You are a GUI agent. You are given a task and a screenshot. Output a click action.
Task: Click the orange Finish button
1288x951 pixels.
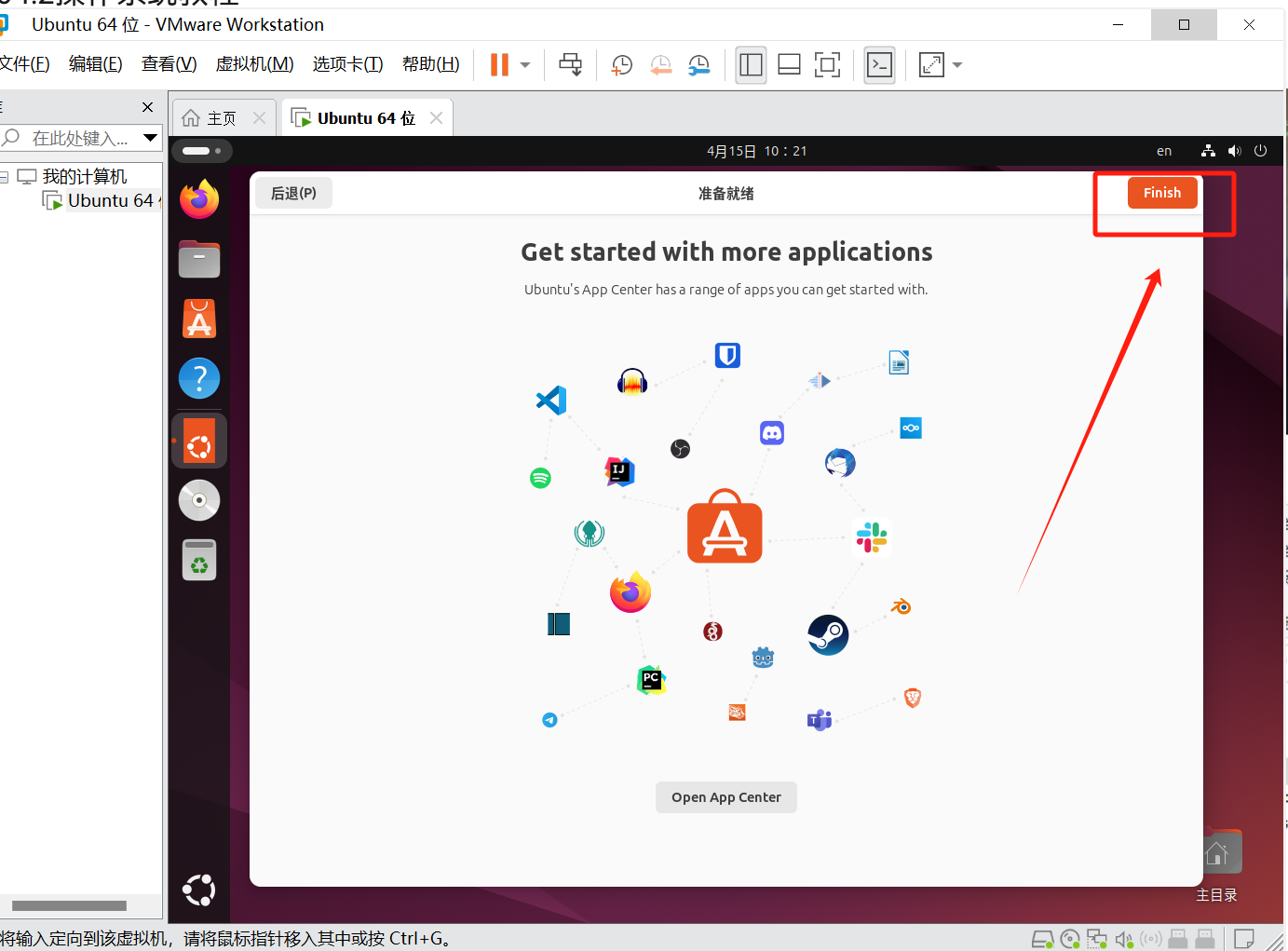[1162, 193]
